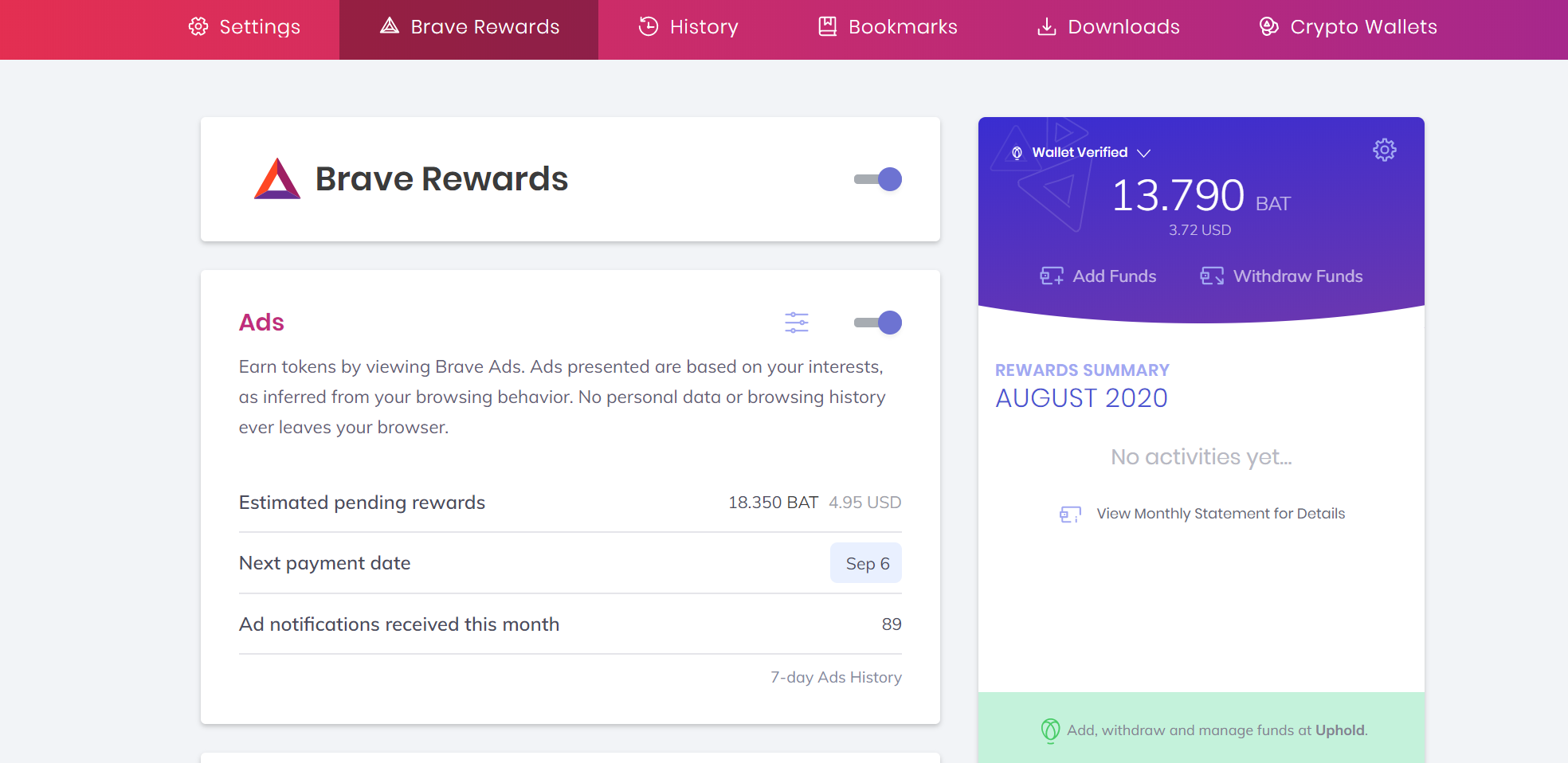This screenshot has height=763, width=1568.
Task: Click the No activities yet message
Action: 1201,457
